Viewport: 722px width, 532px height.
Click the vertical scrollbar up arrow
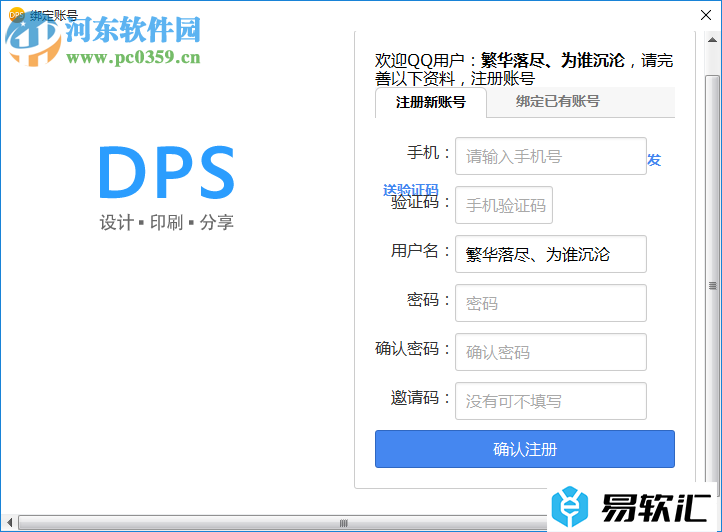point(712,40)
